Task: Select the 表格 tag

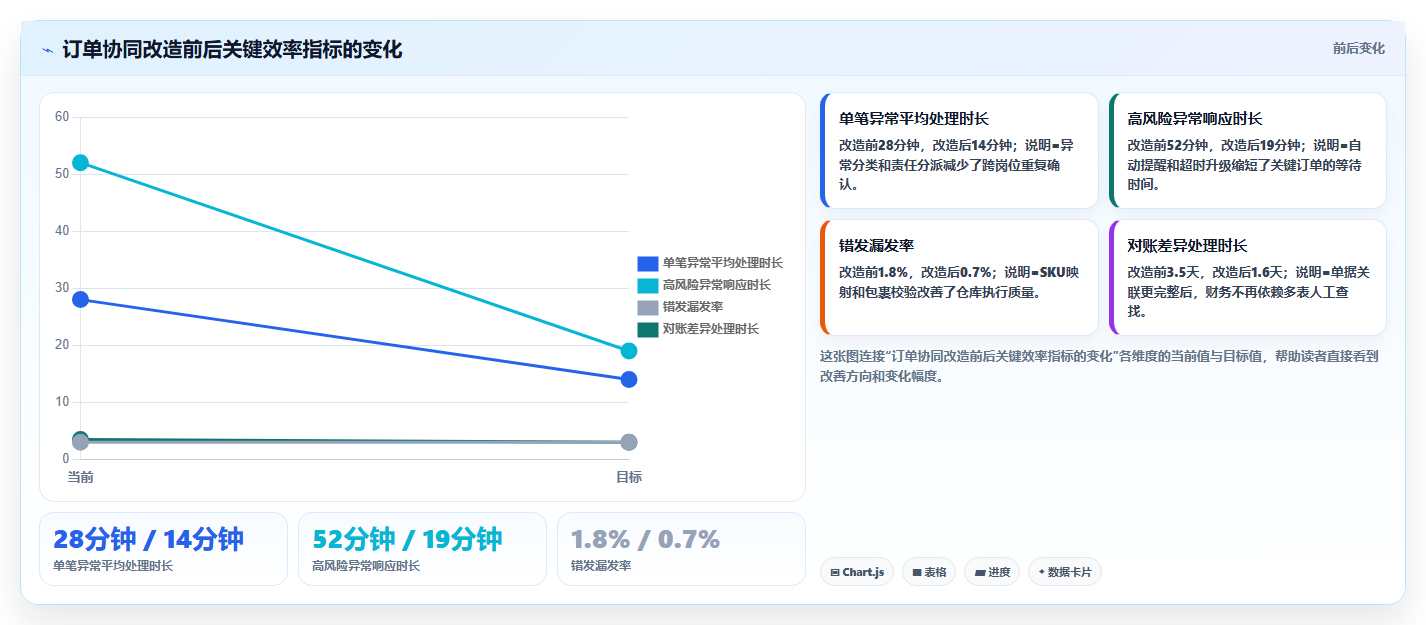Action: 929,572
